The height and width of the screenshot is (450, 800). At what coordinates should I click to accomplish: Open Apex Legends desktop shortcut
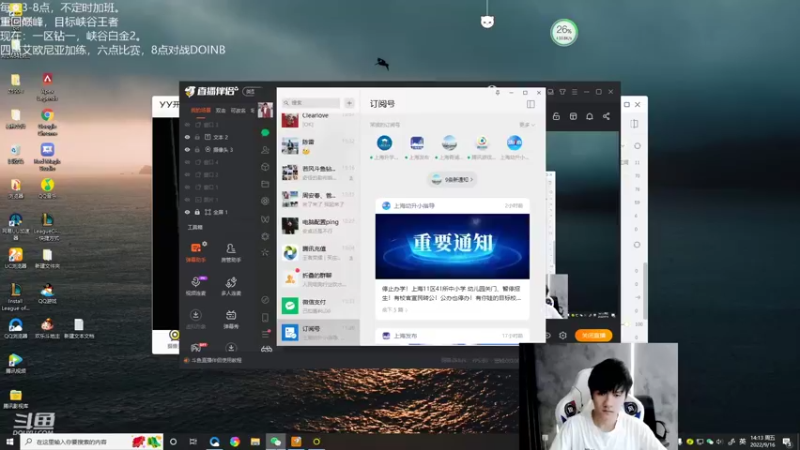point(47,86)
